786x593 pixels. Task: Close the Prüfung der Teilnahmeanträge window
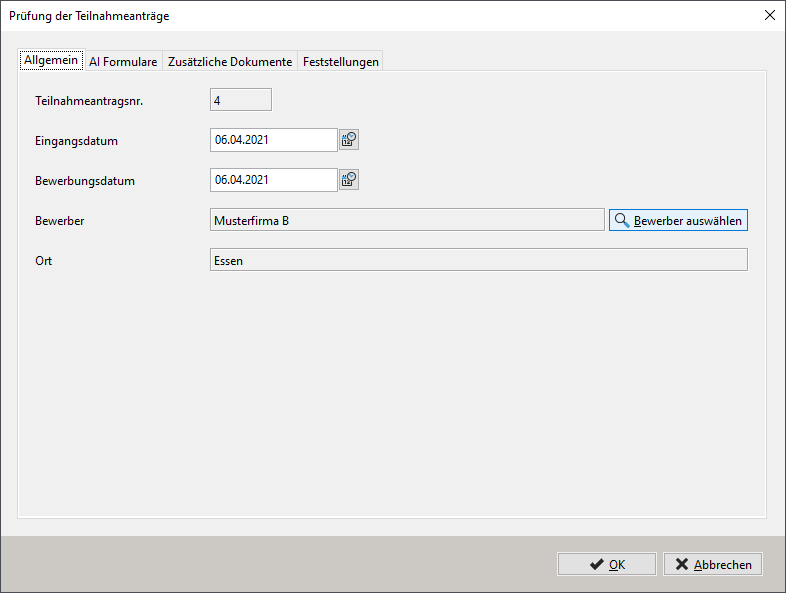click(769, 15)
